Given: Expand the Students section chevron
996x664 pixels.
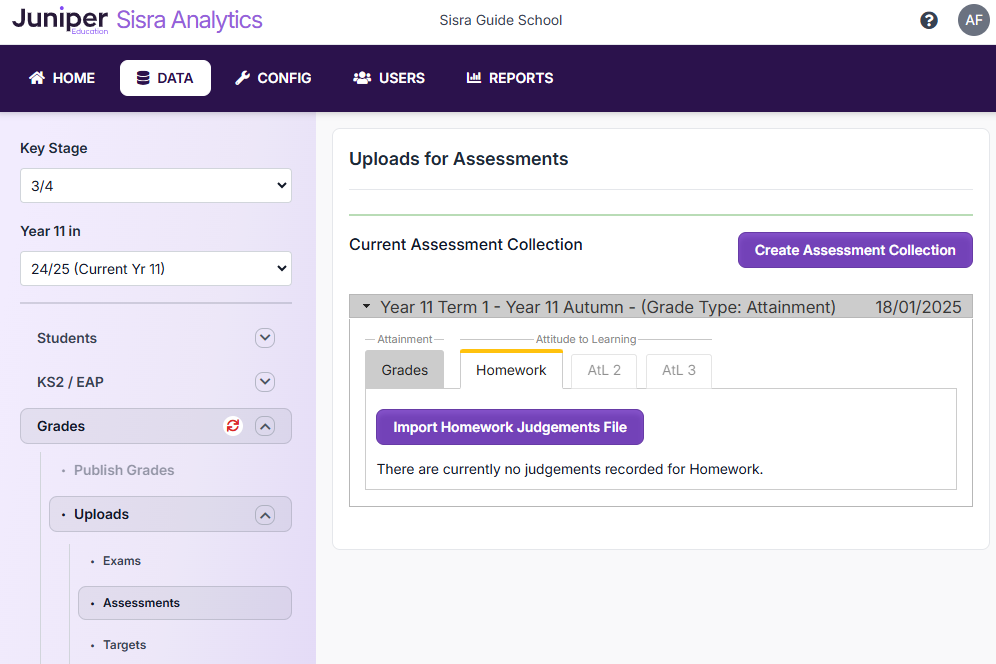Looking at the screenshot, I should [x=265, y=338].
